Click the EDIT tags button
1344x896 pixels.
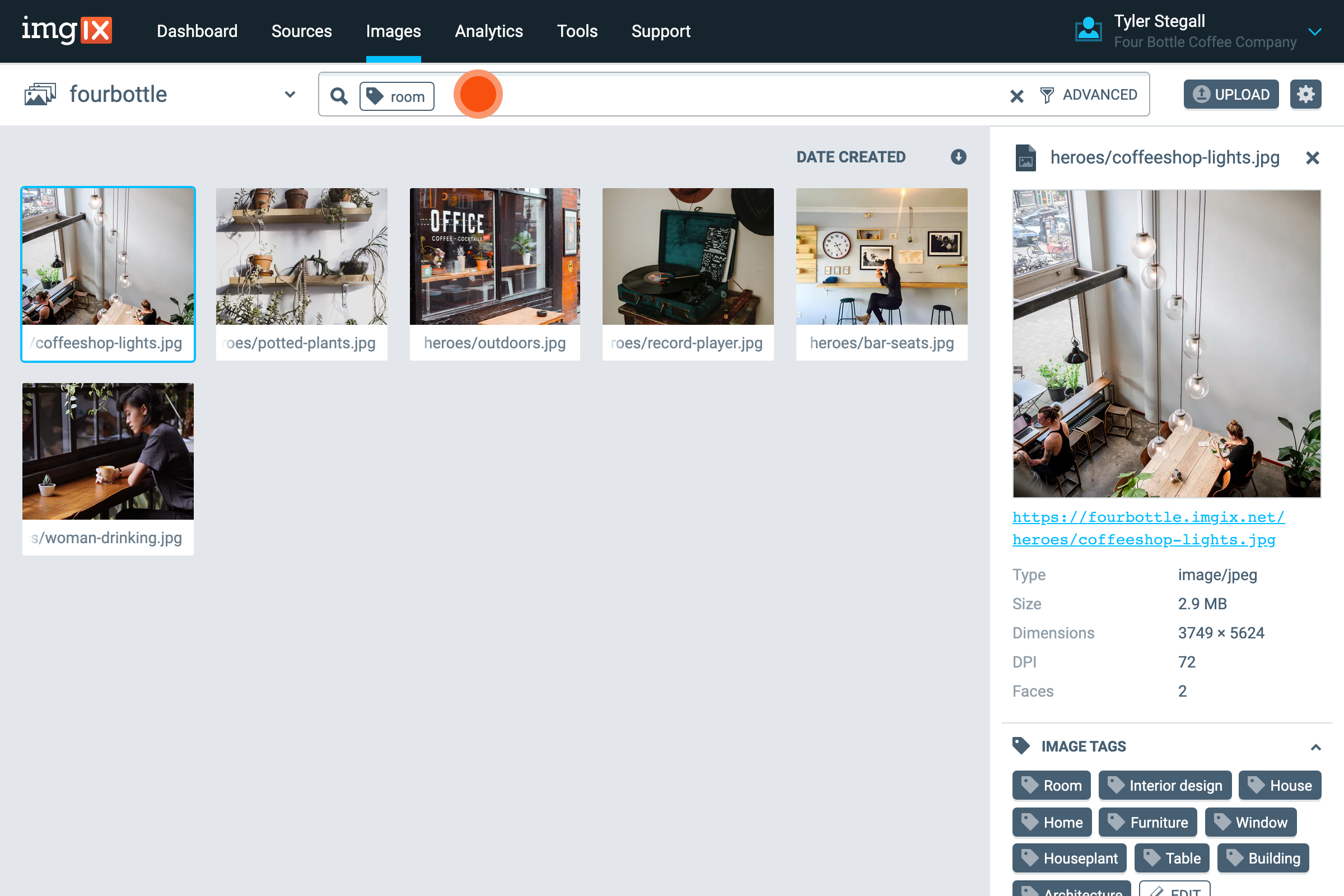(x=1174, y=892)
